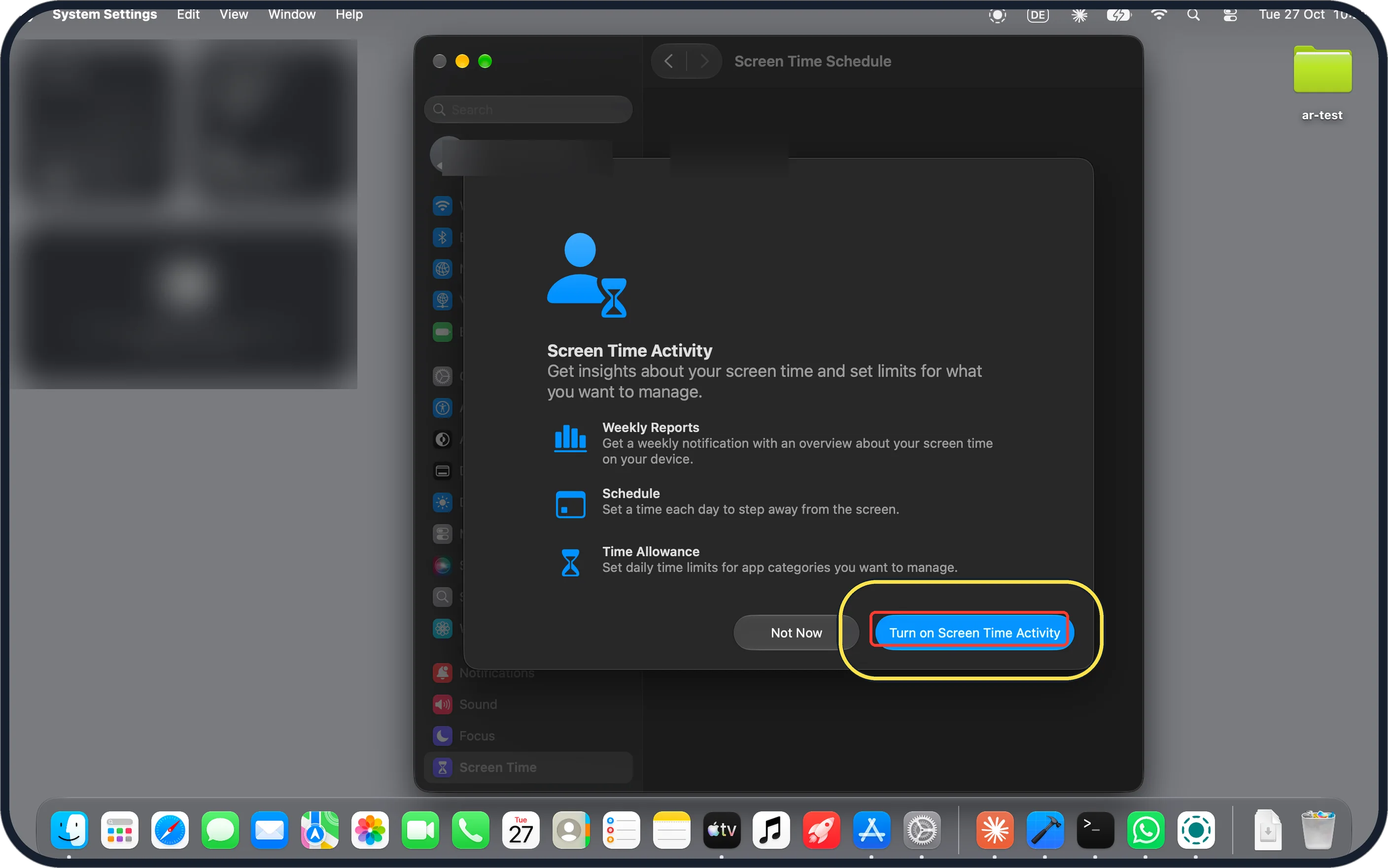Click the date and time in the menu bar
Screen dimensions: 1388x868
[x=1309, y=14]
